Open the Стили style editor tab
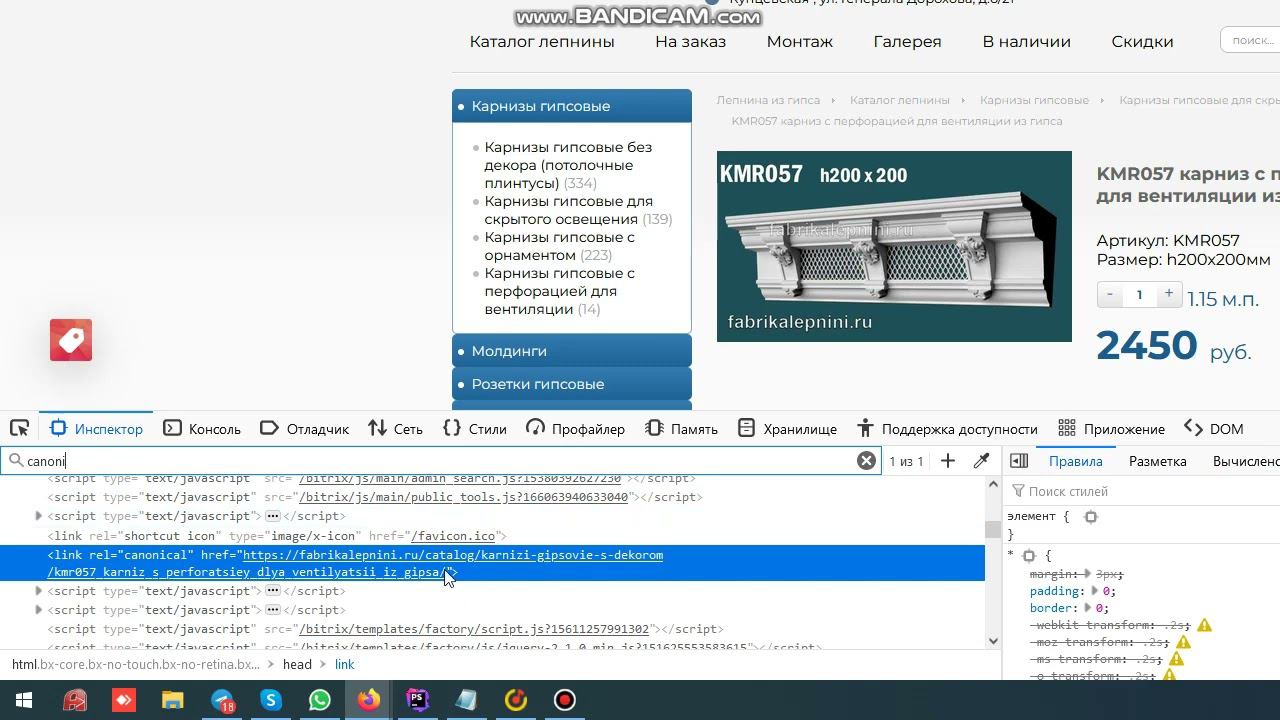This screenshot has width=1280, height=720. (474, 428)
